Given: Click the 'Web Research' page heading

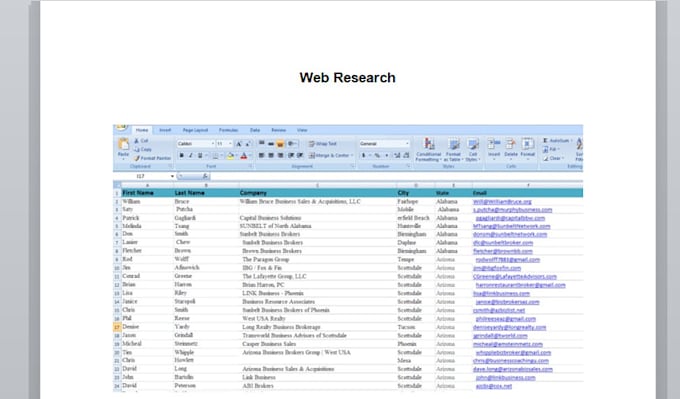Looking at the screenshot, I should (347, 78).
